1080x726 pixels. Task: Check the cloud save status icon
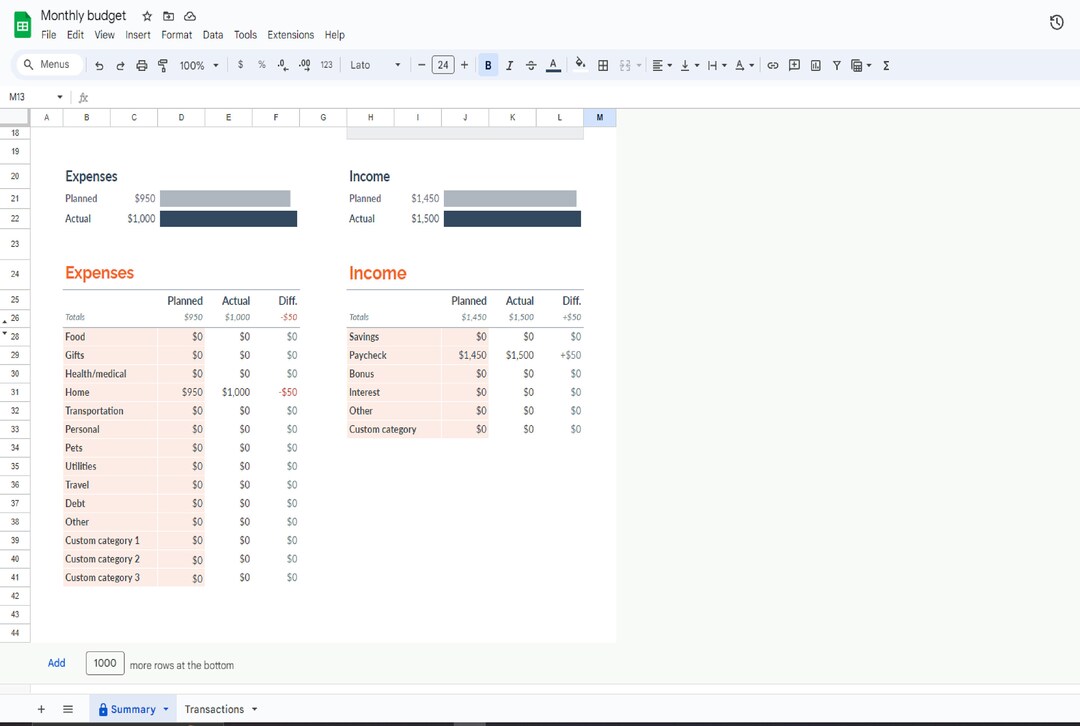[x=190, y=16]
